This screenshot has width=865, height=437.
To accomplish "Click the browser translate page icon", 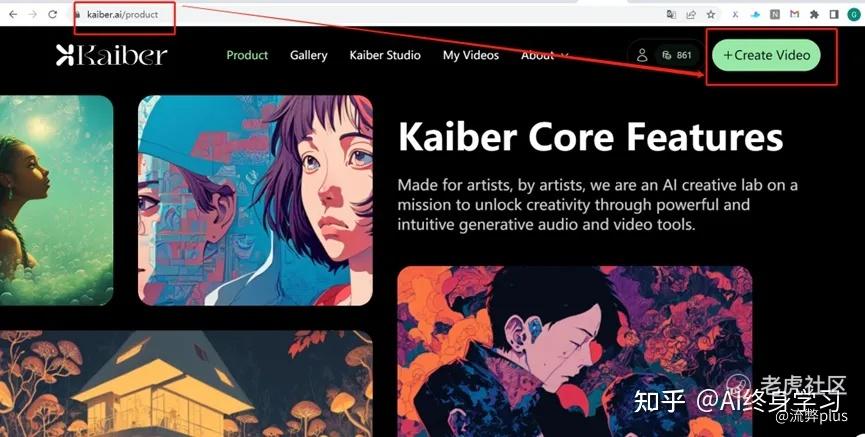I will coord(671,15).
